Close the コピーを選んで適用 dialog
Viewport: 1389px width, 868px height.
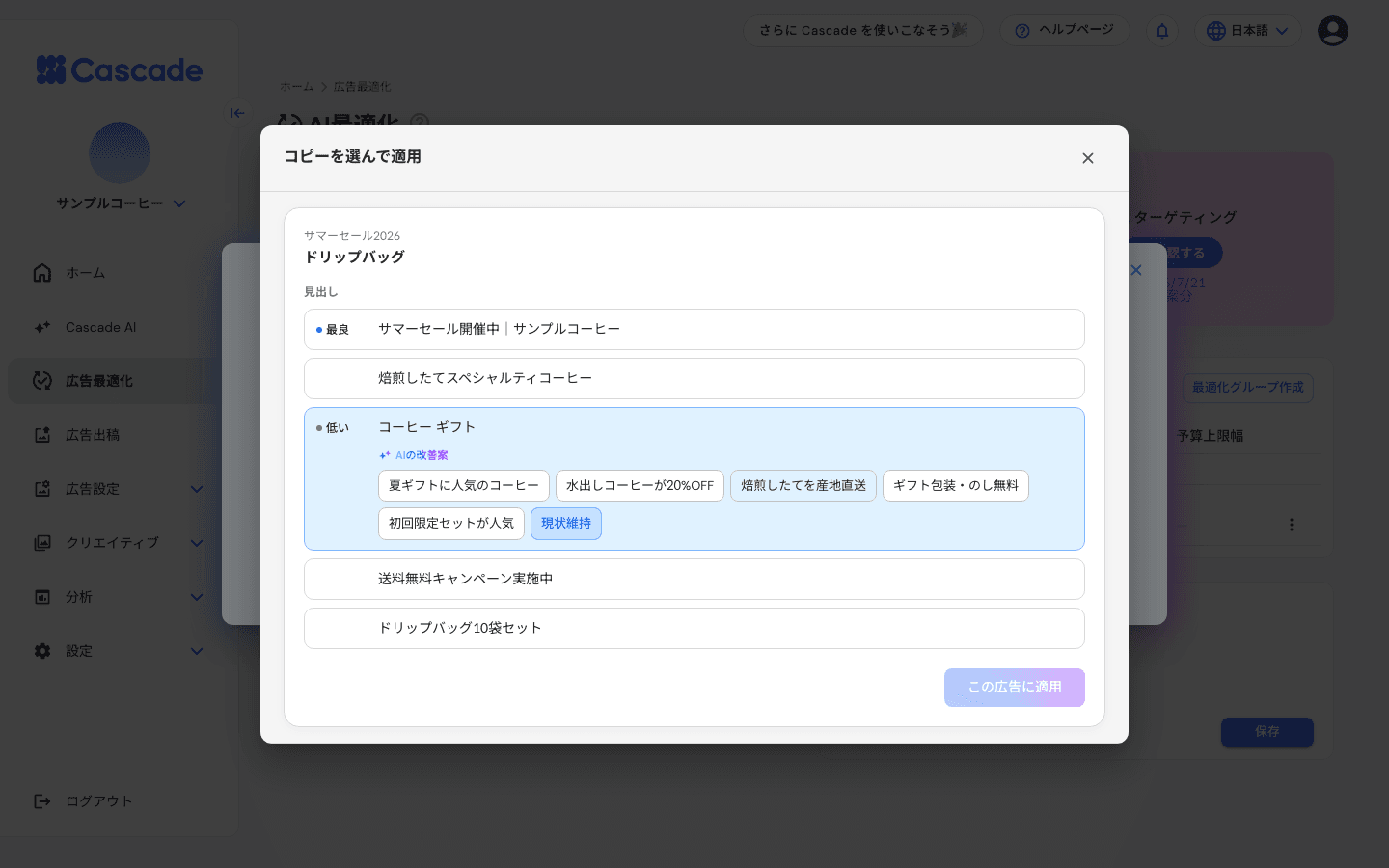pyautogui.click(x=1088, y=158)
